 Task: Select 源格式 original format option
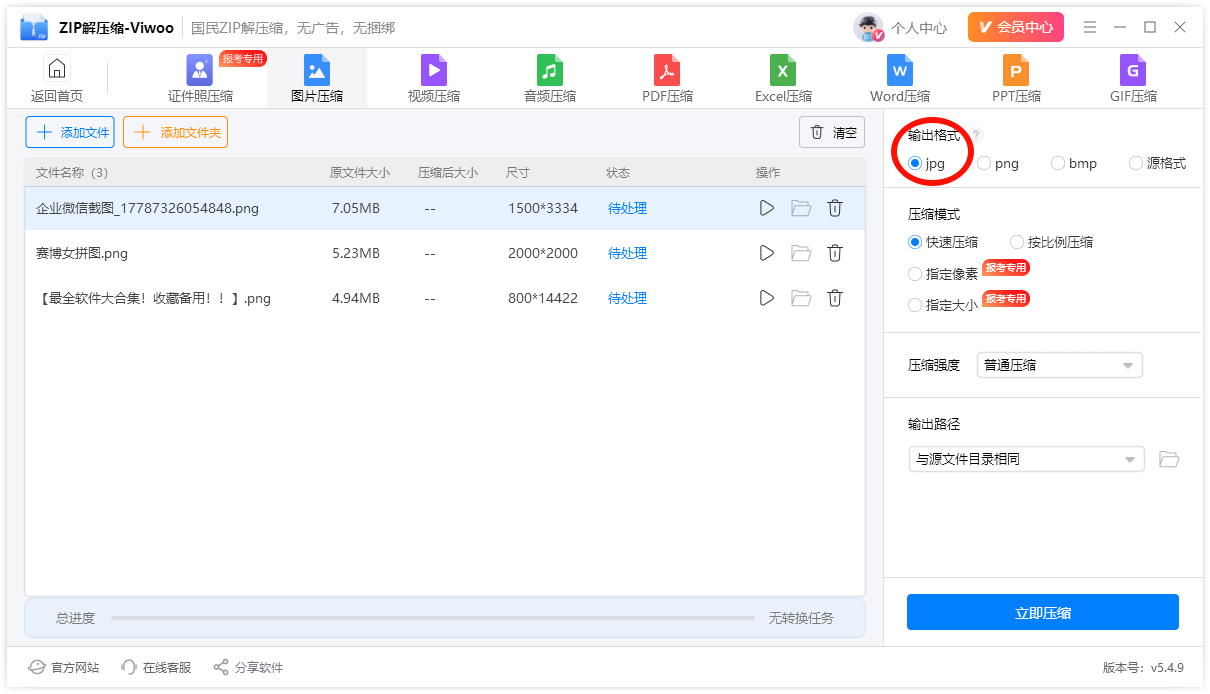[1157, 163]
